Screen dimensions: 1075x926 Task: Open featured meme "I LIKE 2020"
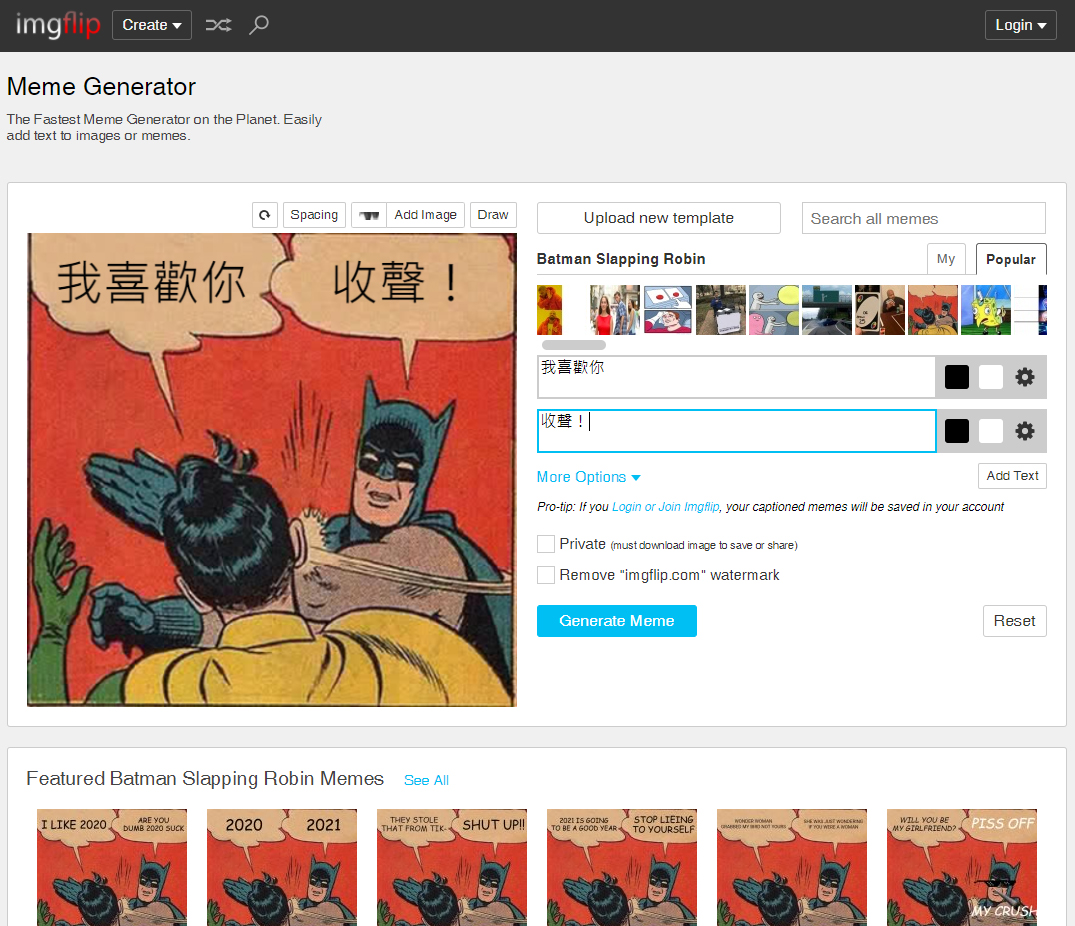click(112, 867)
